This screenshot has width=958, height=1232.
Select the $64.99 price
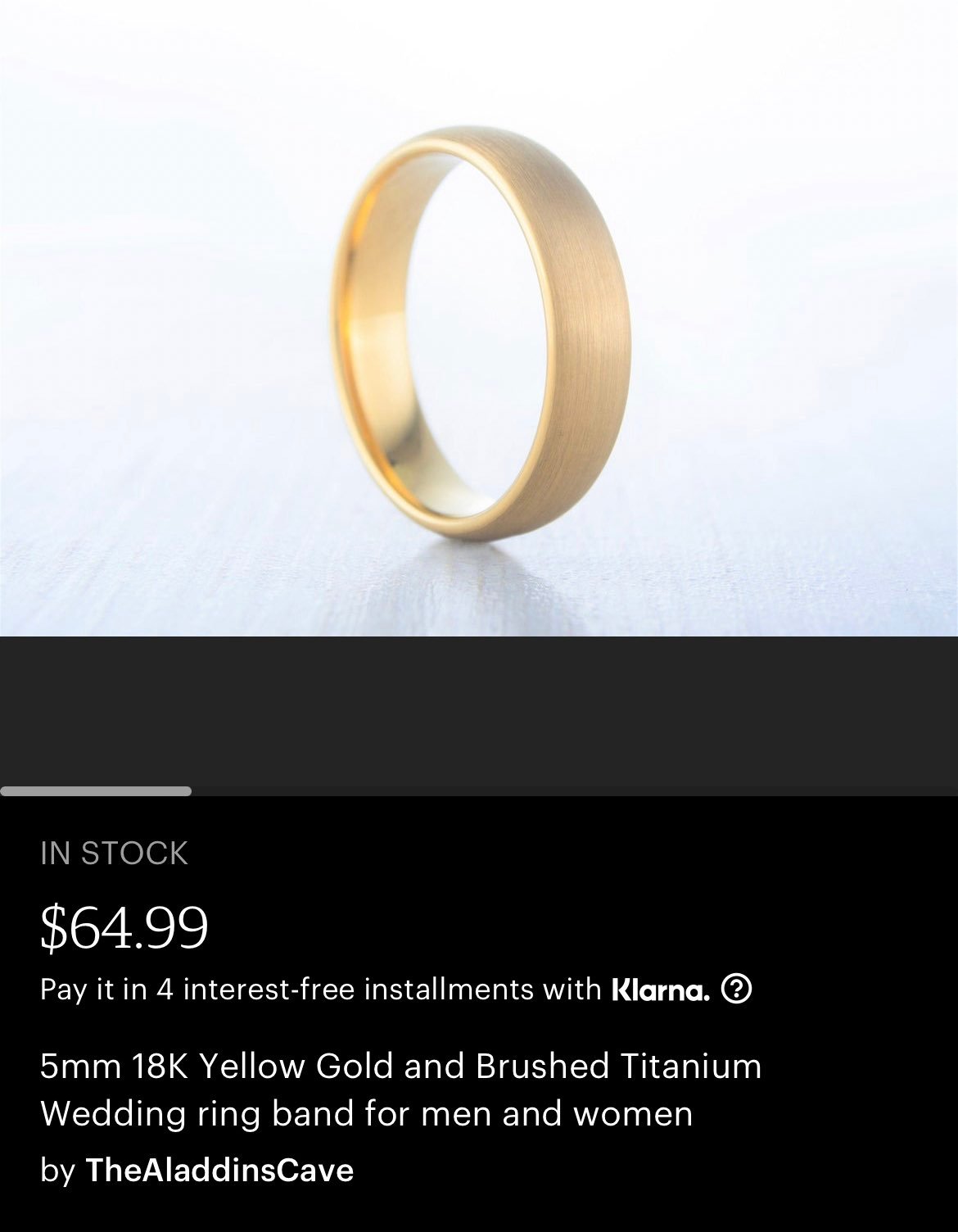coord(124,927)
